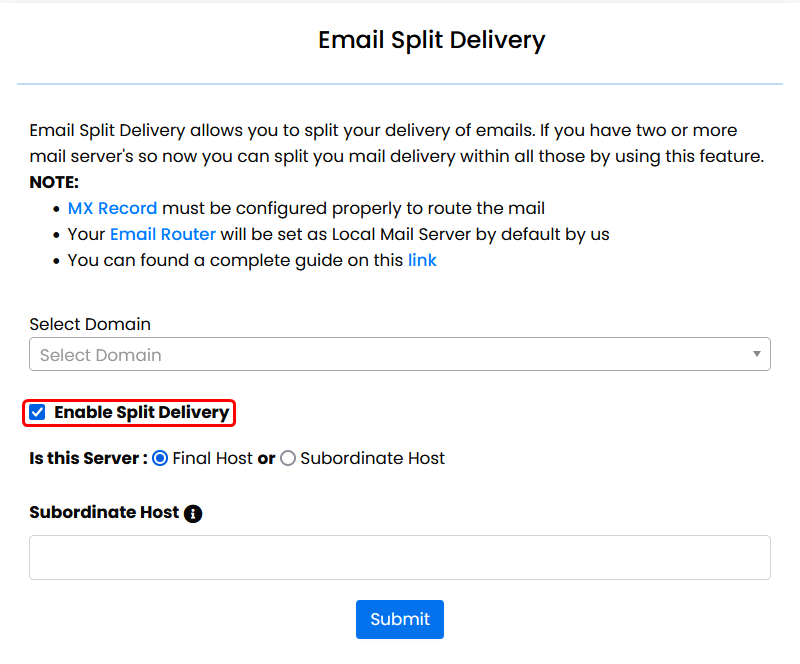This screenshot has width=800, height=664.
Task: Click the bold 'NOTE:' text
Action: 54,182
